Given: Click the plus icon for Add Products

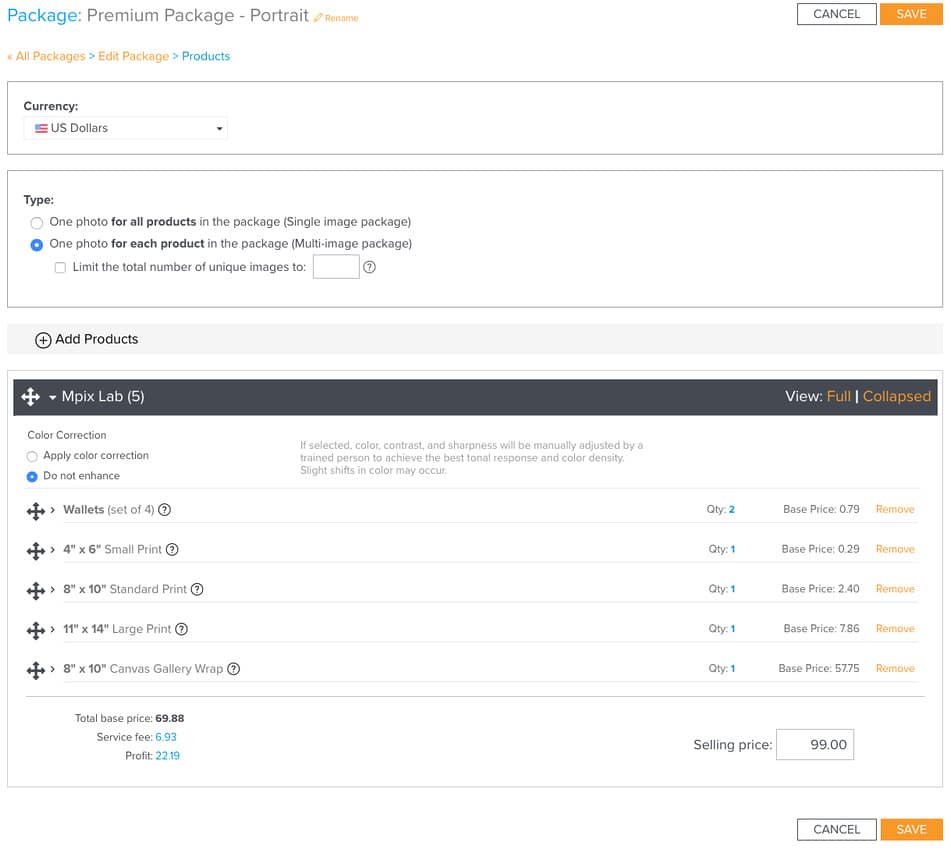Looking at the screenshot, I should 42,340.
